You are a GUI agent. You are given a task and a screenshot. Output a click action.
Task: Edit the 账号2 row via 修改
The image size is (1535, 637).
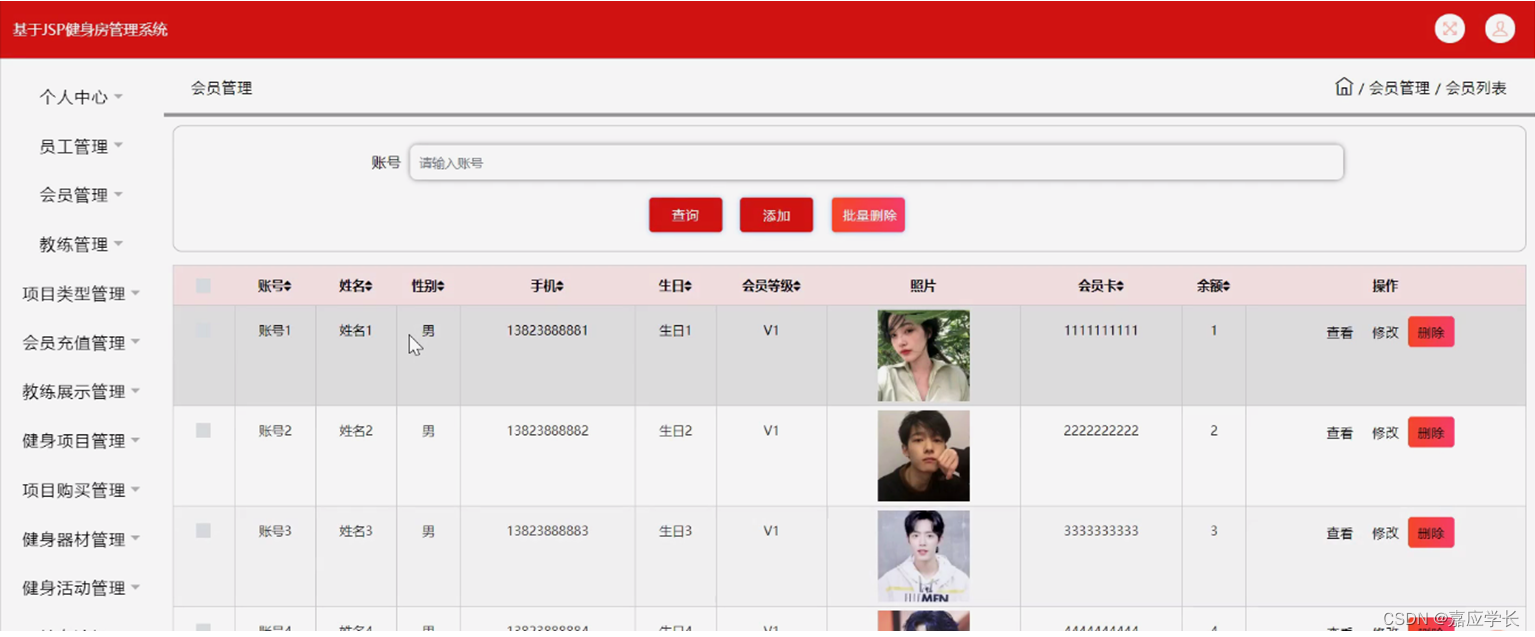click(1385, 433)
